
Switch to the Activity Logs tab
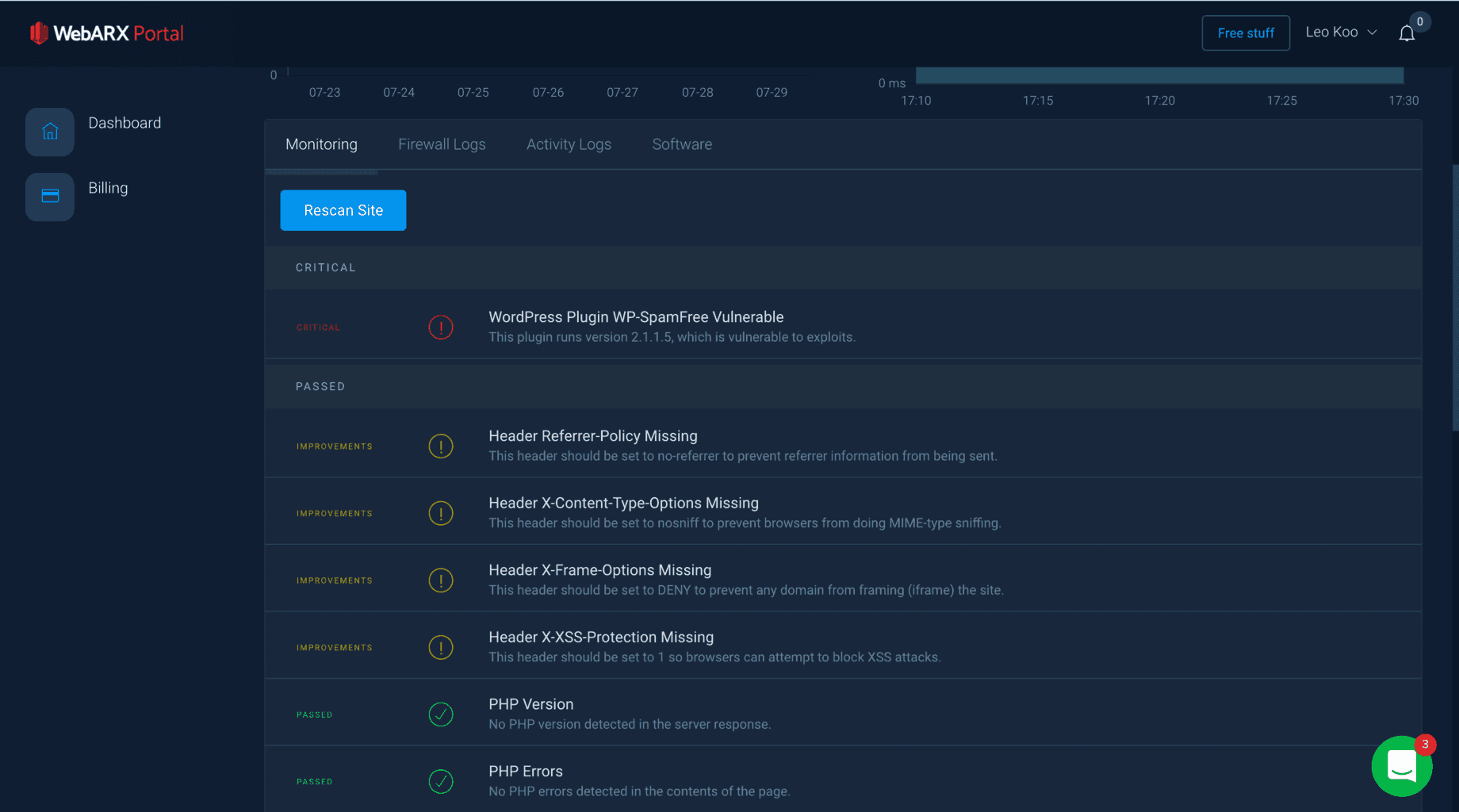569,144
